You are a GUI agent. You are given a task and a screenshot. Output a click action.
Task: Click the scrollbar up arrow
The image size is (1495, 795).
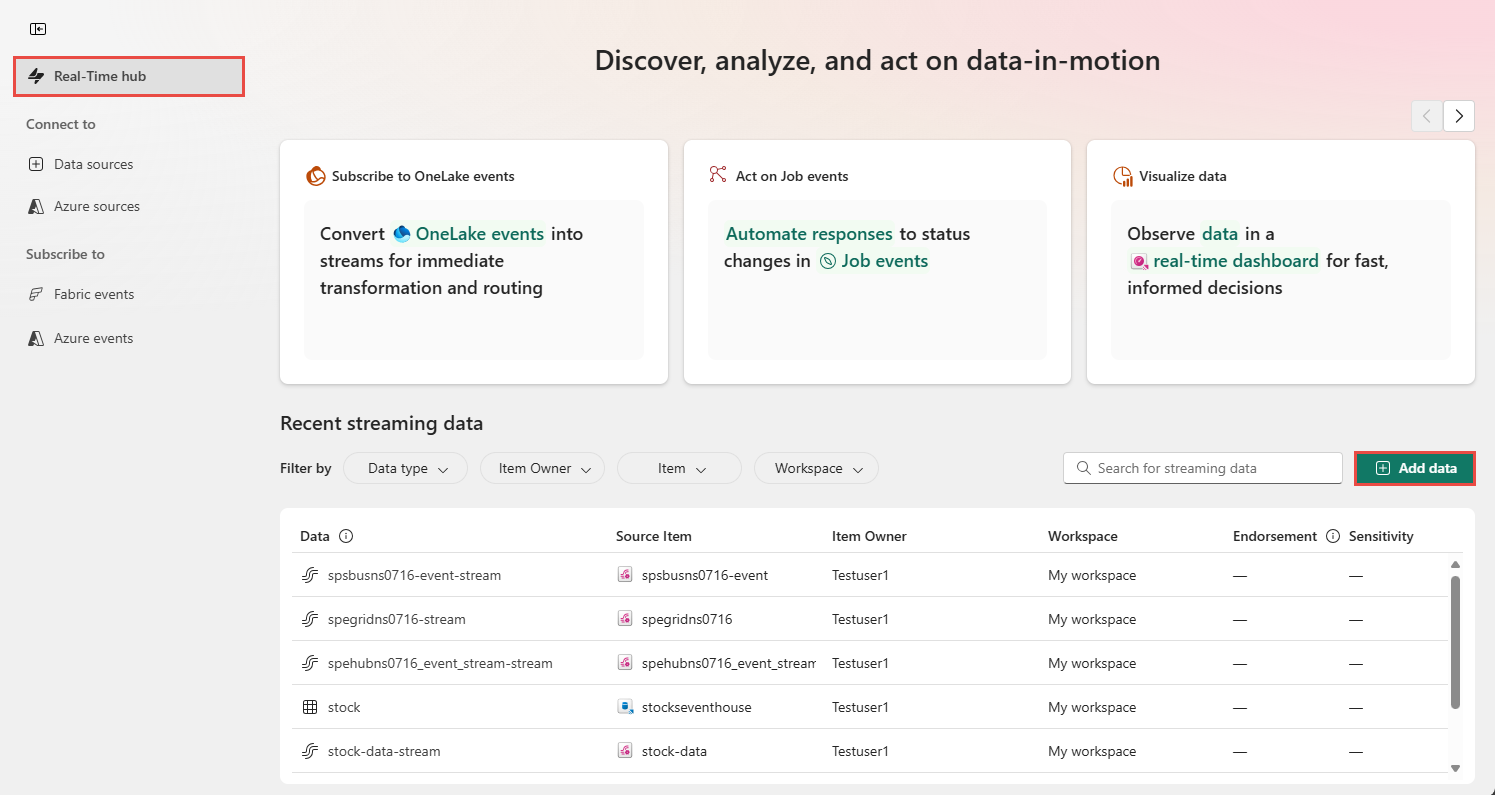pyautogui.click(x=1455, y=565)
